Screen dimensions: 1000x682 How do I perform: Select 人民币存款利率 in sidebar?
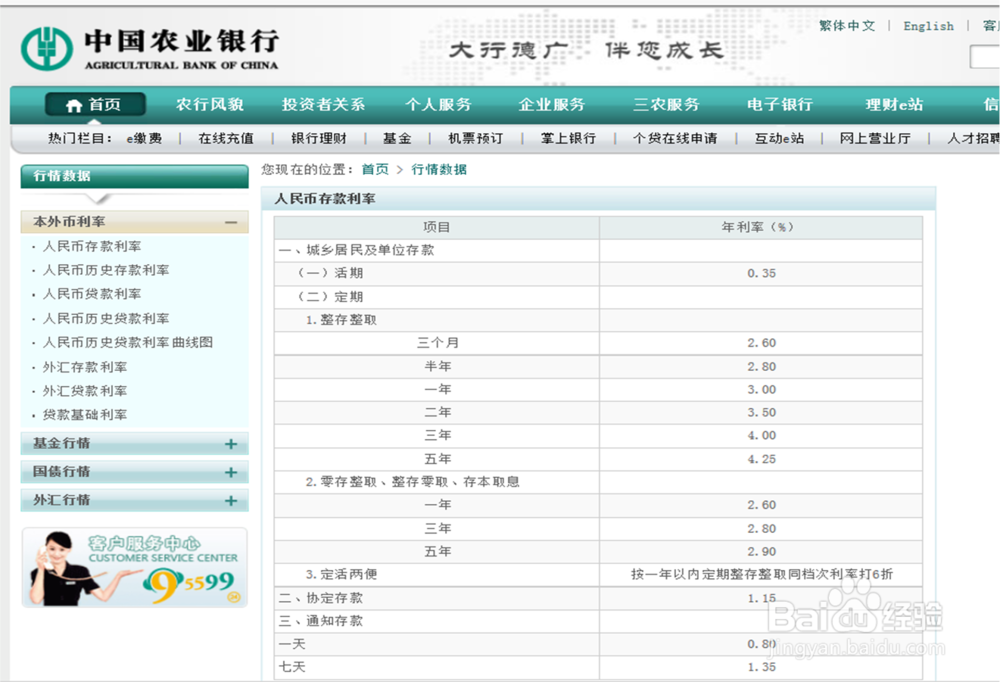tap(92, 246)
